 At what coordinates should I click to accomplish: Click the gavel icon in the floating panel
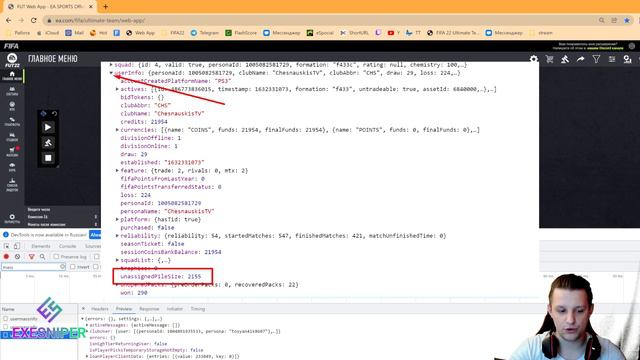pyautogui.click(x=48, y=142)
